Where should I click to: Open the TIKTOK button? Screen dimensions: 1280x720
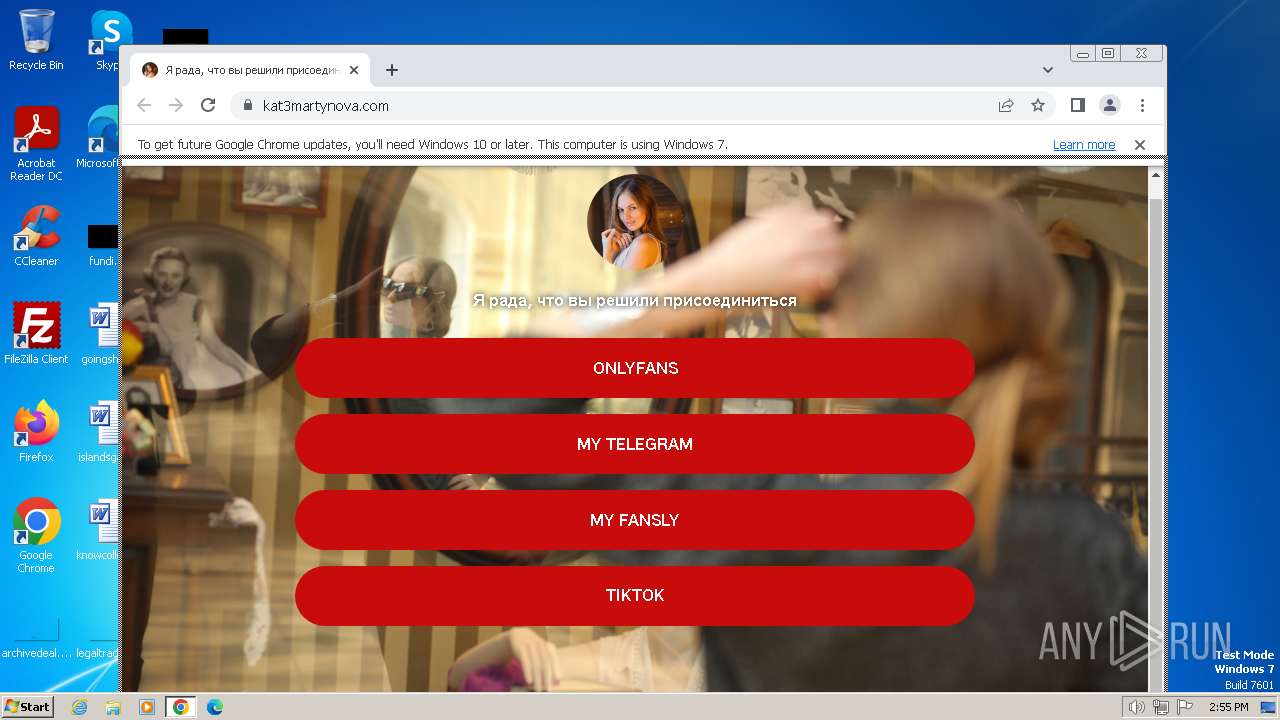[635, 595]
